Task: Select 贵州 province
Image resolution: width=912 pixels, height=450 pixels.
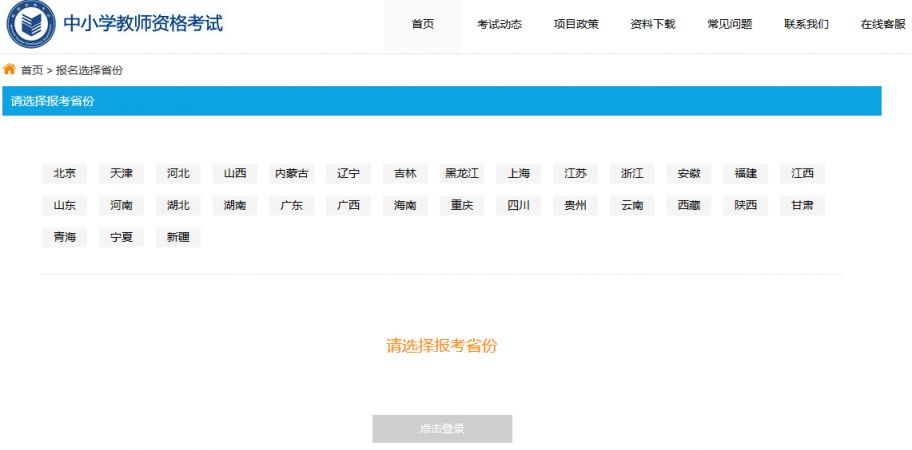Action: tap(575, 205)
